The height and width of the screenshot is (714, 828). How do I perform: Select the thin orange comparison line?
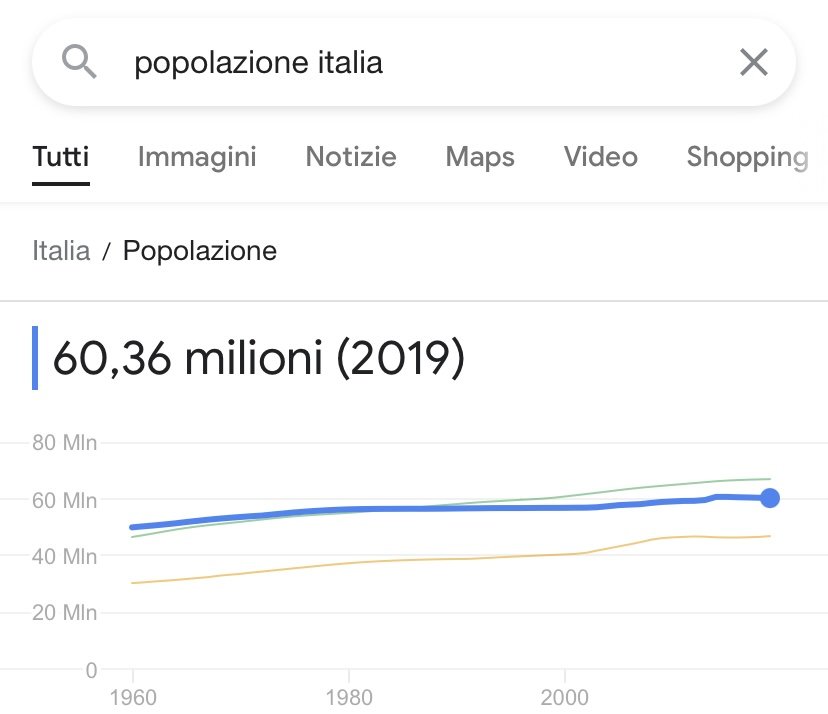pyautogui.click(x=400, y=559)
